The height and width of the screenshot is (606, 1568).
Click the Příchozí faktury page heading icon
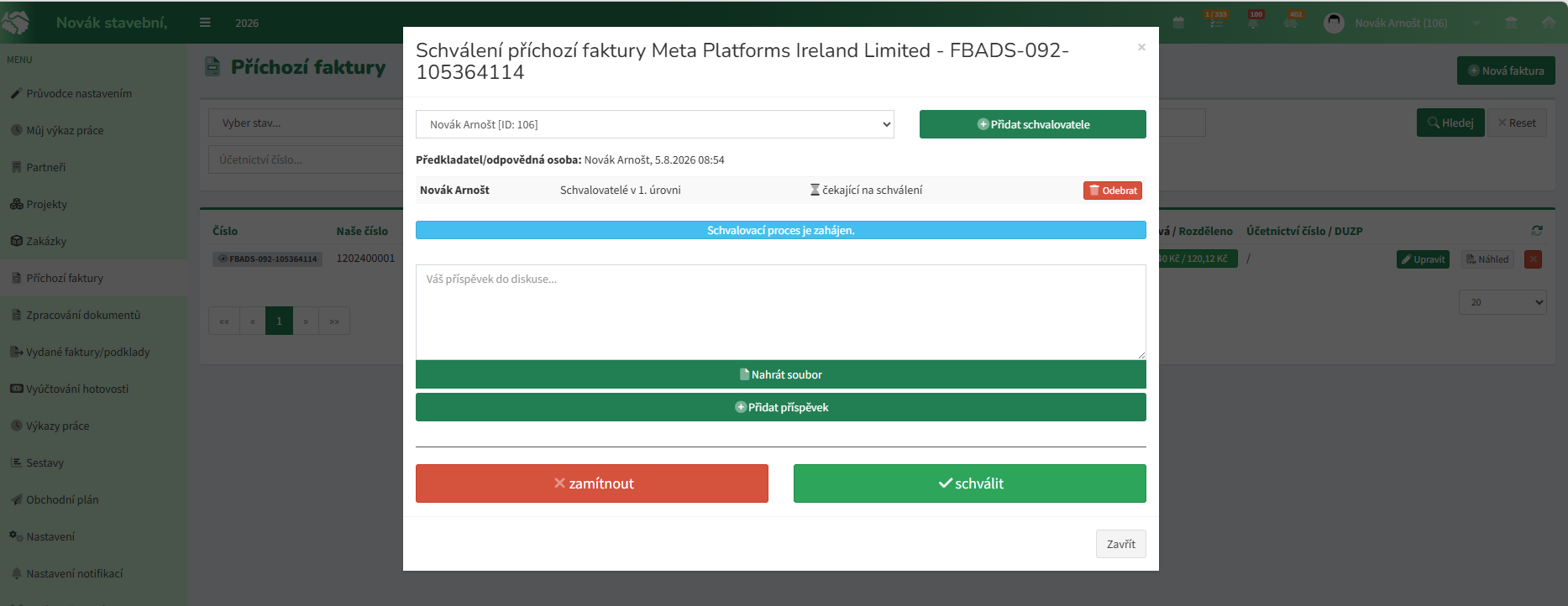[x=212, y=66]
